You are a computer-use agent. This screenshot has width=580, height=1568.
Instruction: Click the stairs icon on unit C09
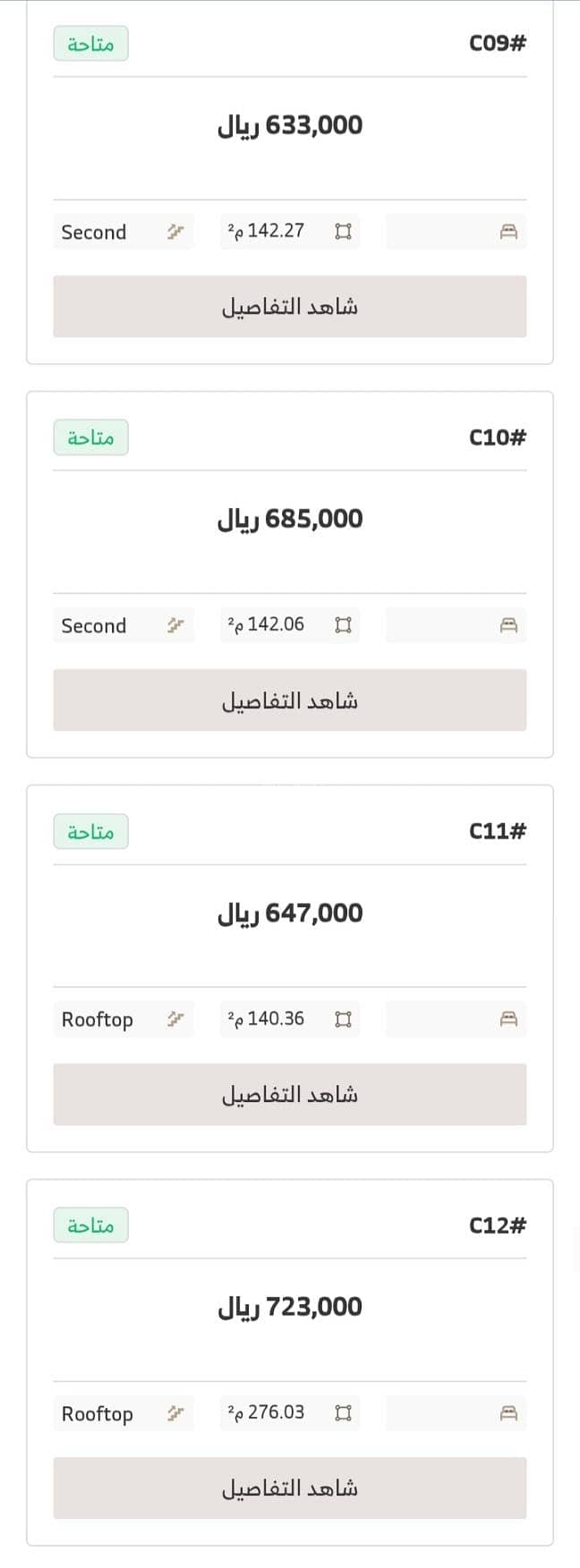[175, 232]
